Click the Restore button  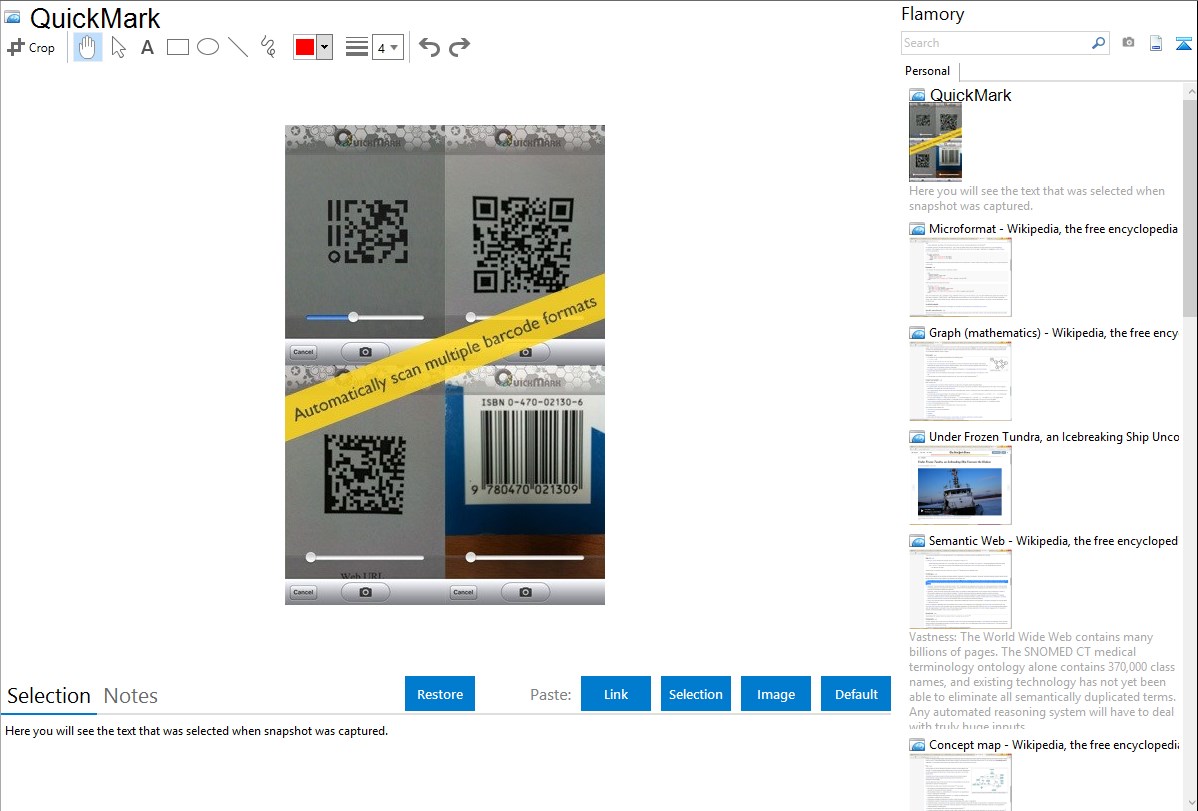[x=440, y=694]
